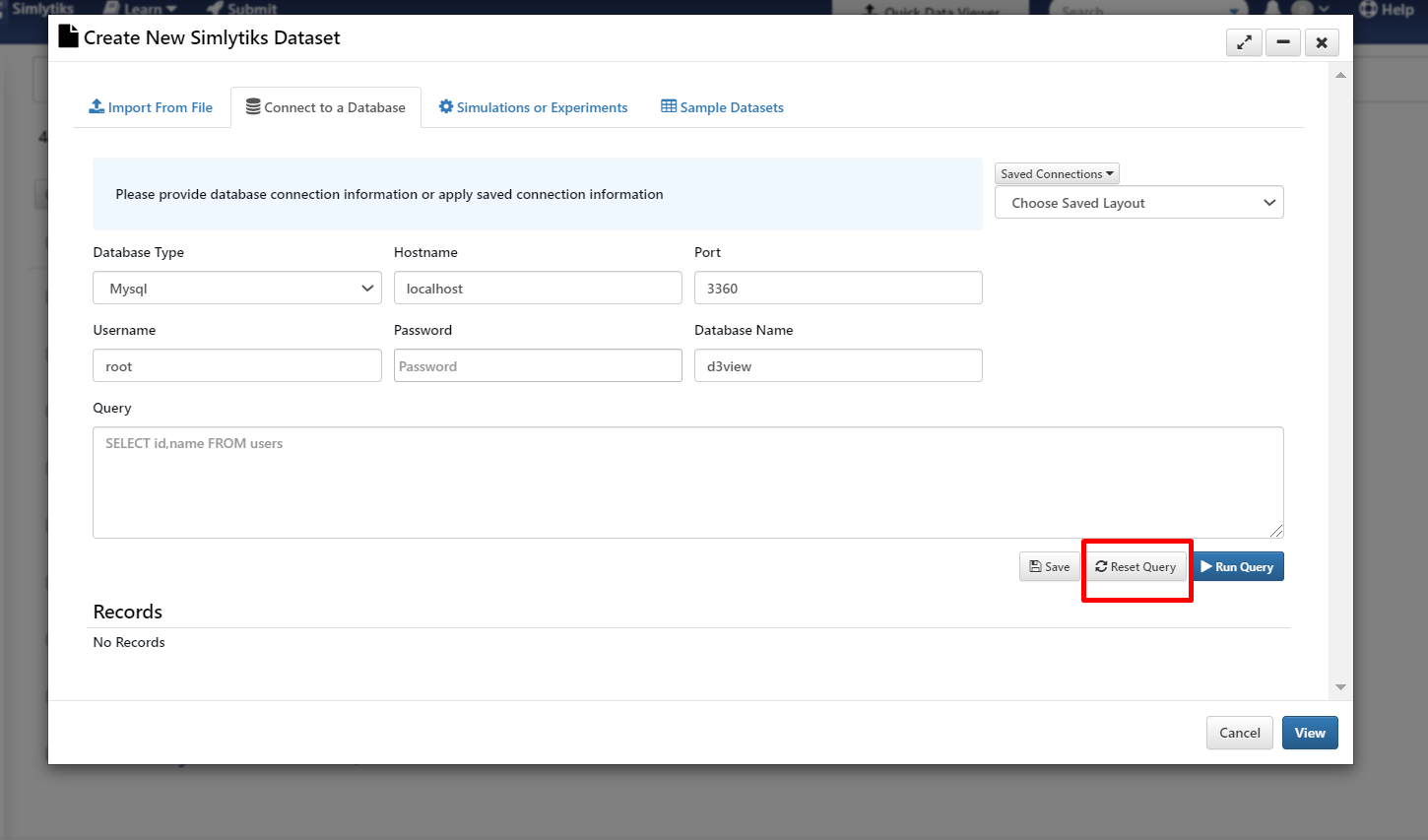Viewport: 1428px width, 840px height.
Task: Click the View button
Action: click(x=1310, y=733)
